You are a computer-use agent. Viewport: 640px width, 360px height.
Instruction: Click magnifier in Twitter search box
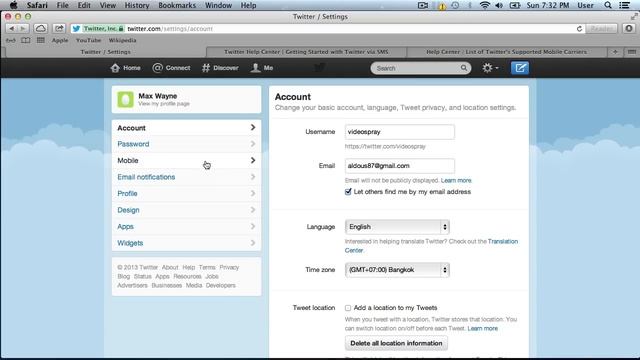464,68
